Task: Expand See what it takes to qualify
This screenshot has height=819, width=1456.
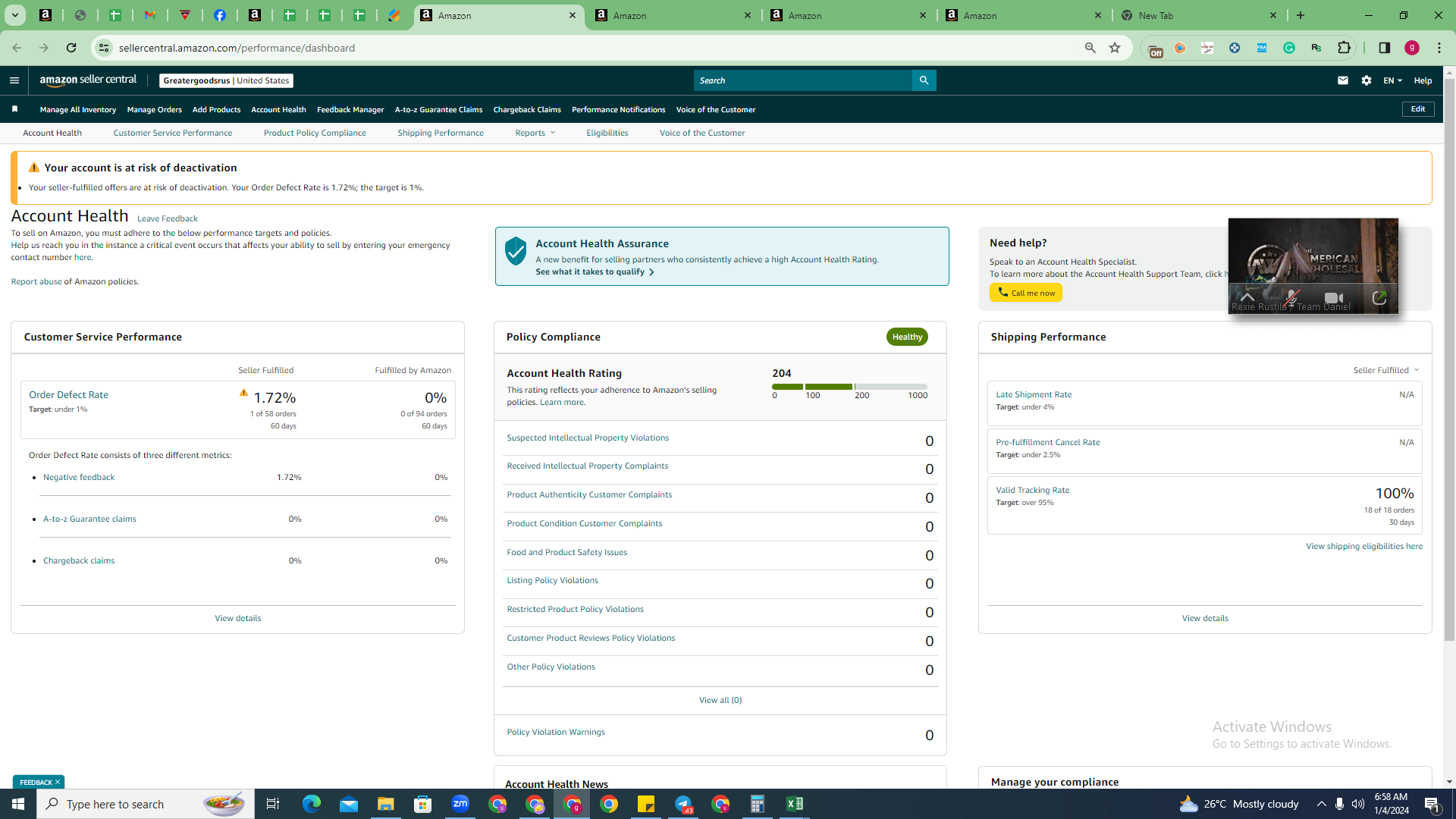Action: (595, 271)
